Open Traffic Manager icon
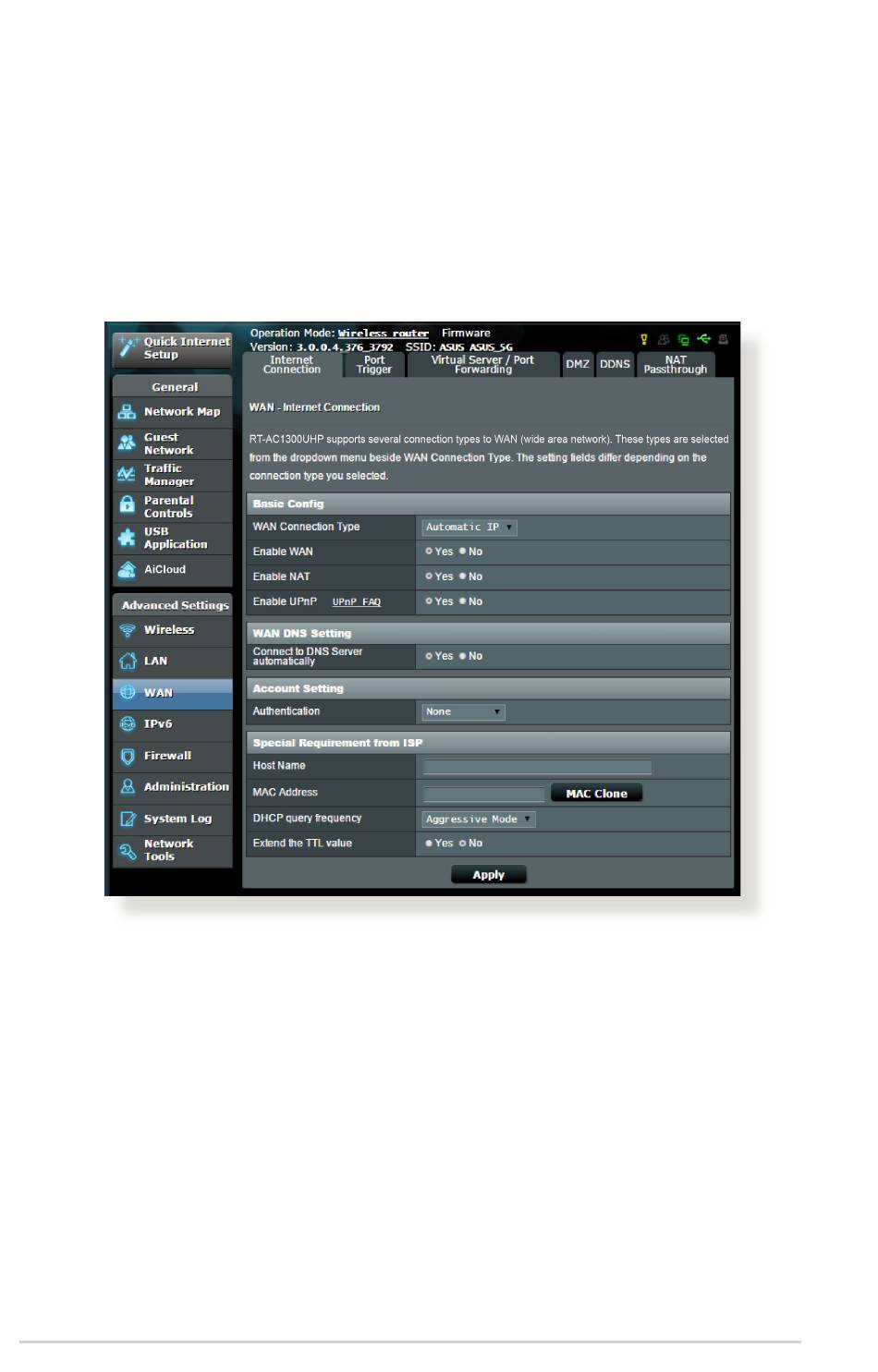Image resolution: width=878 pixels, height=1372 pixels. point(127,475)
